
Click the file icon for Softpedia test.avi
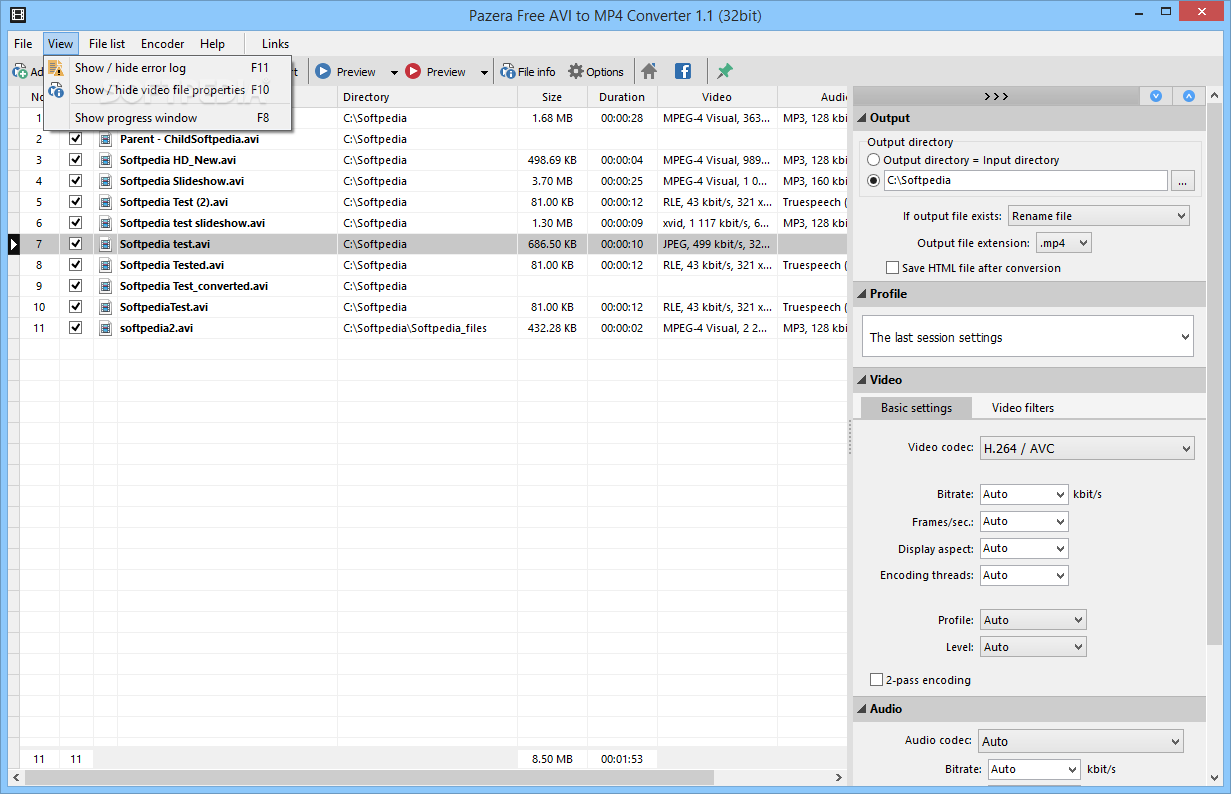point(105,244)
